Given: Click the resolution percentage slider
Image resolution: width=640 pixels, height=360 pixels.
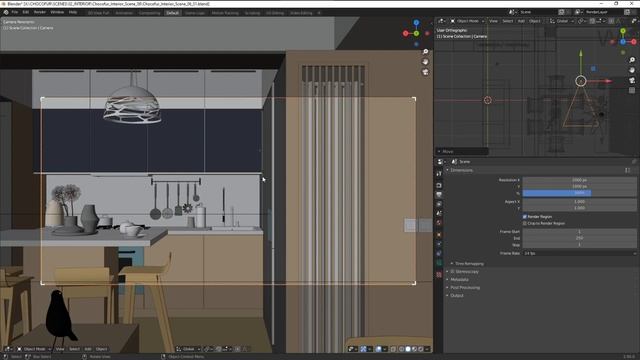Looking at the screenshot, I should coord(580,193).
